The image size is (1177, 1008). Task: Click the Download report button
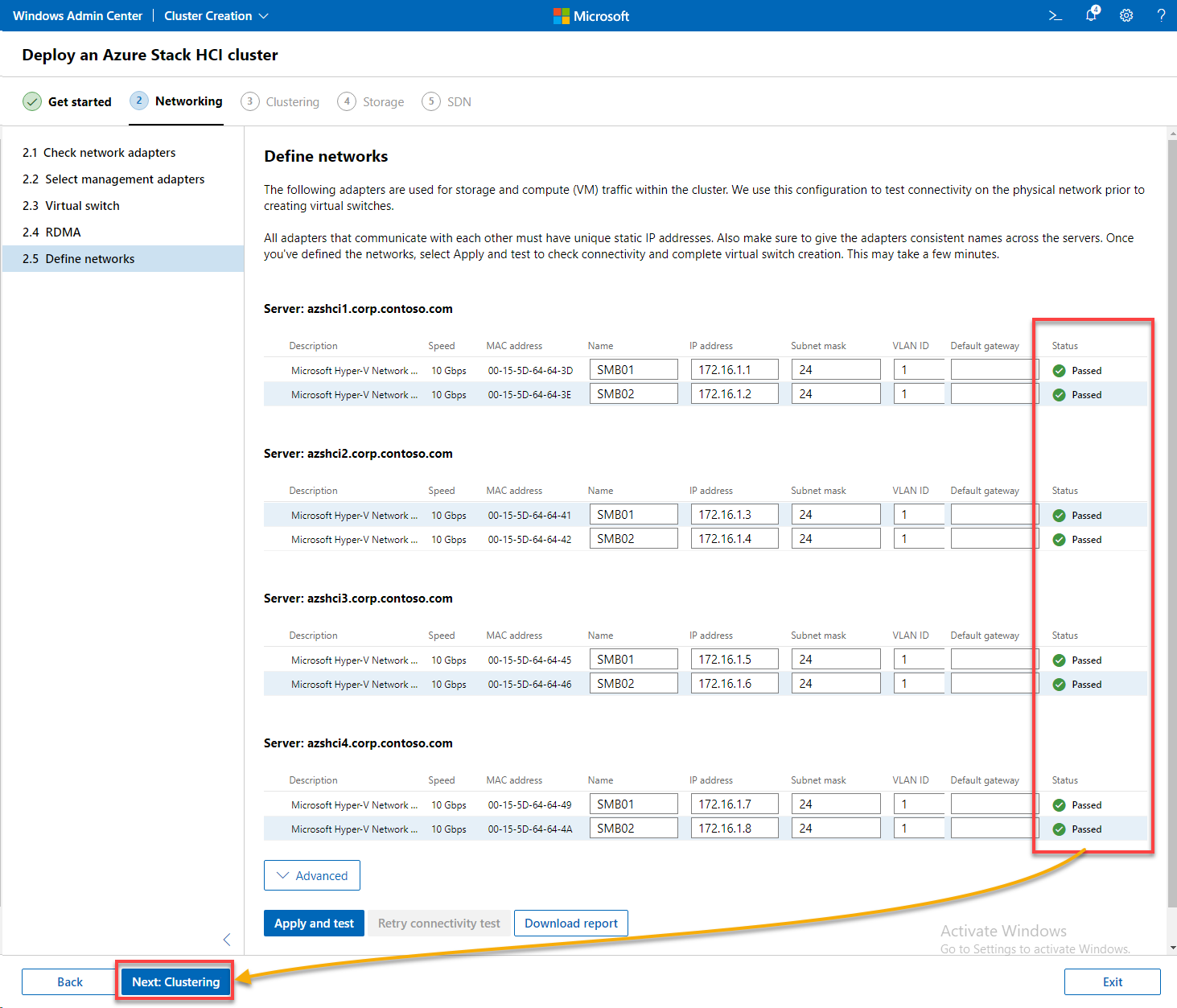(x=571, y=924)
